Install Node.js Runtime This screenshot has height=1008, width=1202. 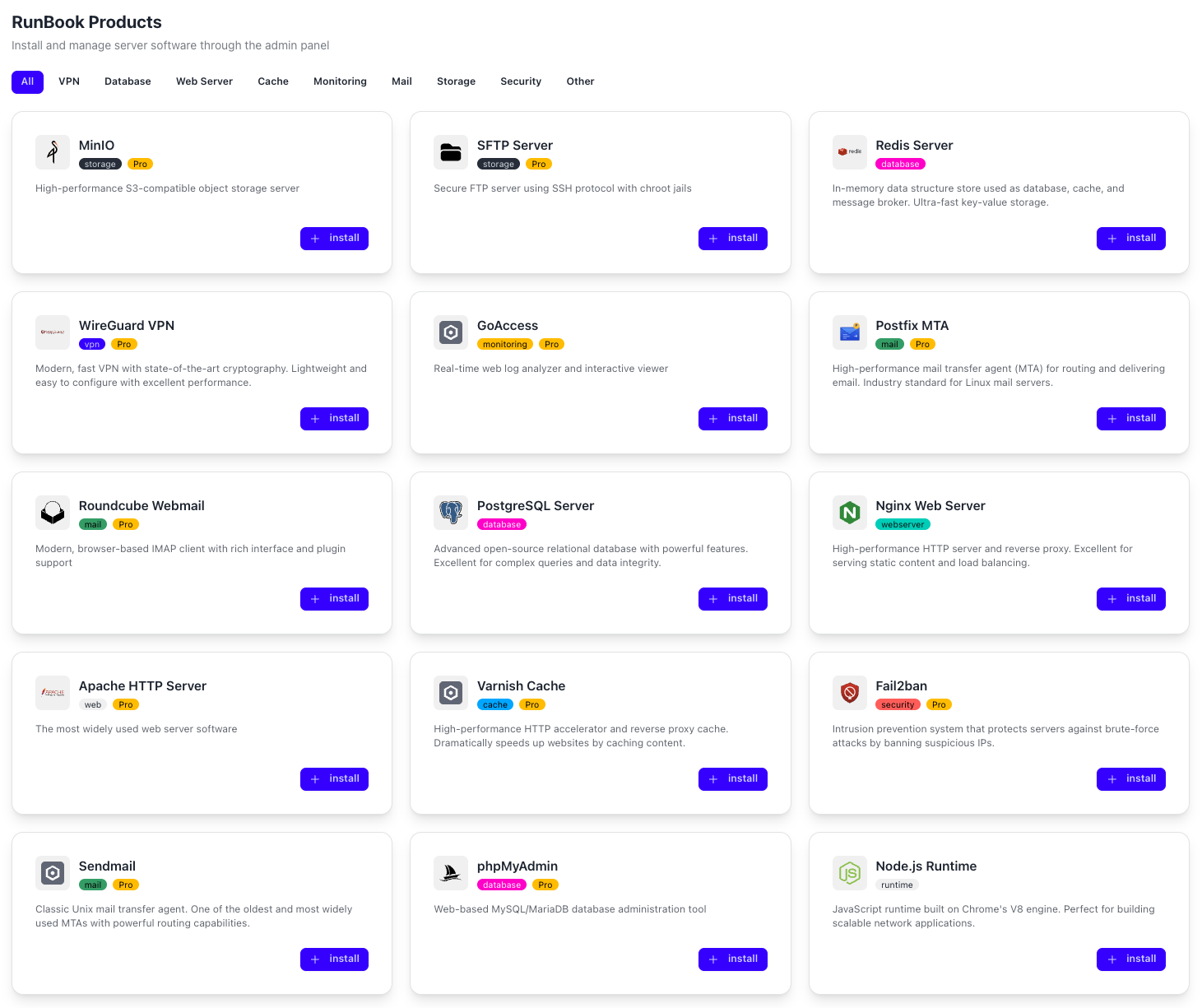[x=1131, y=959]
